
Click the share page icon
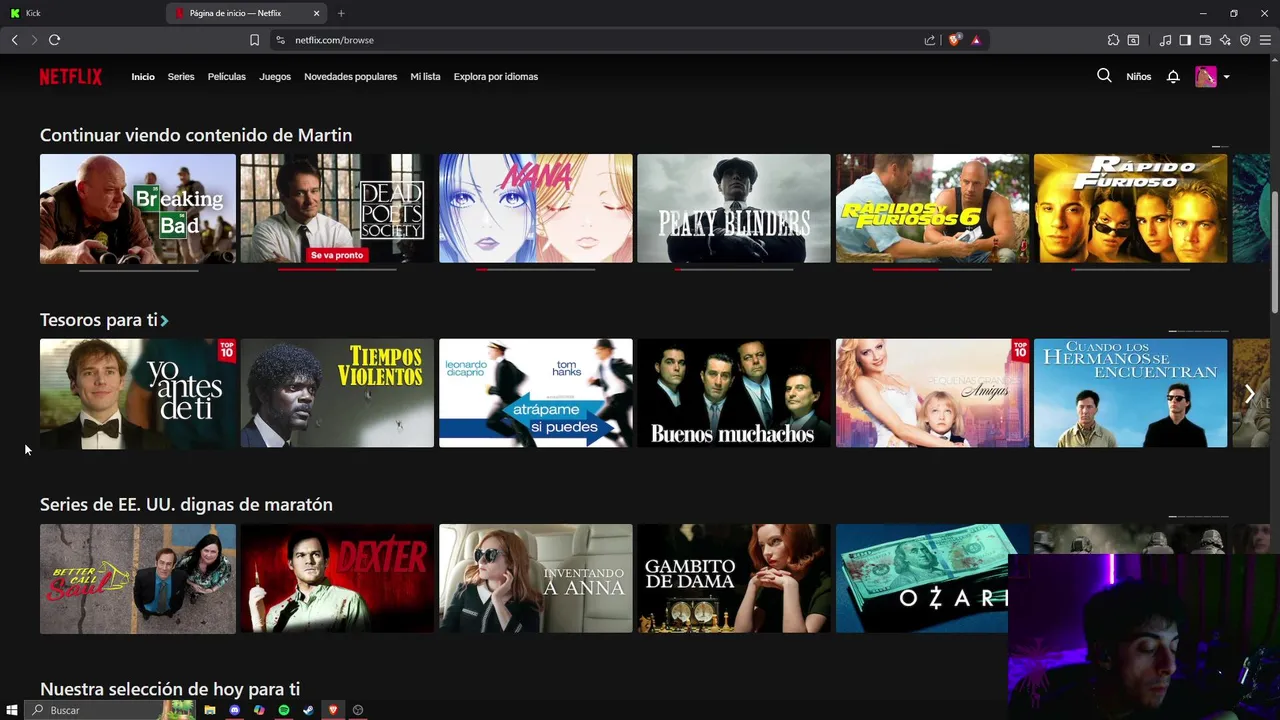point(930,40)
